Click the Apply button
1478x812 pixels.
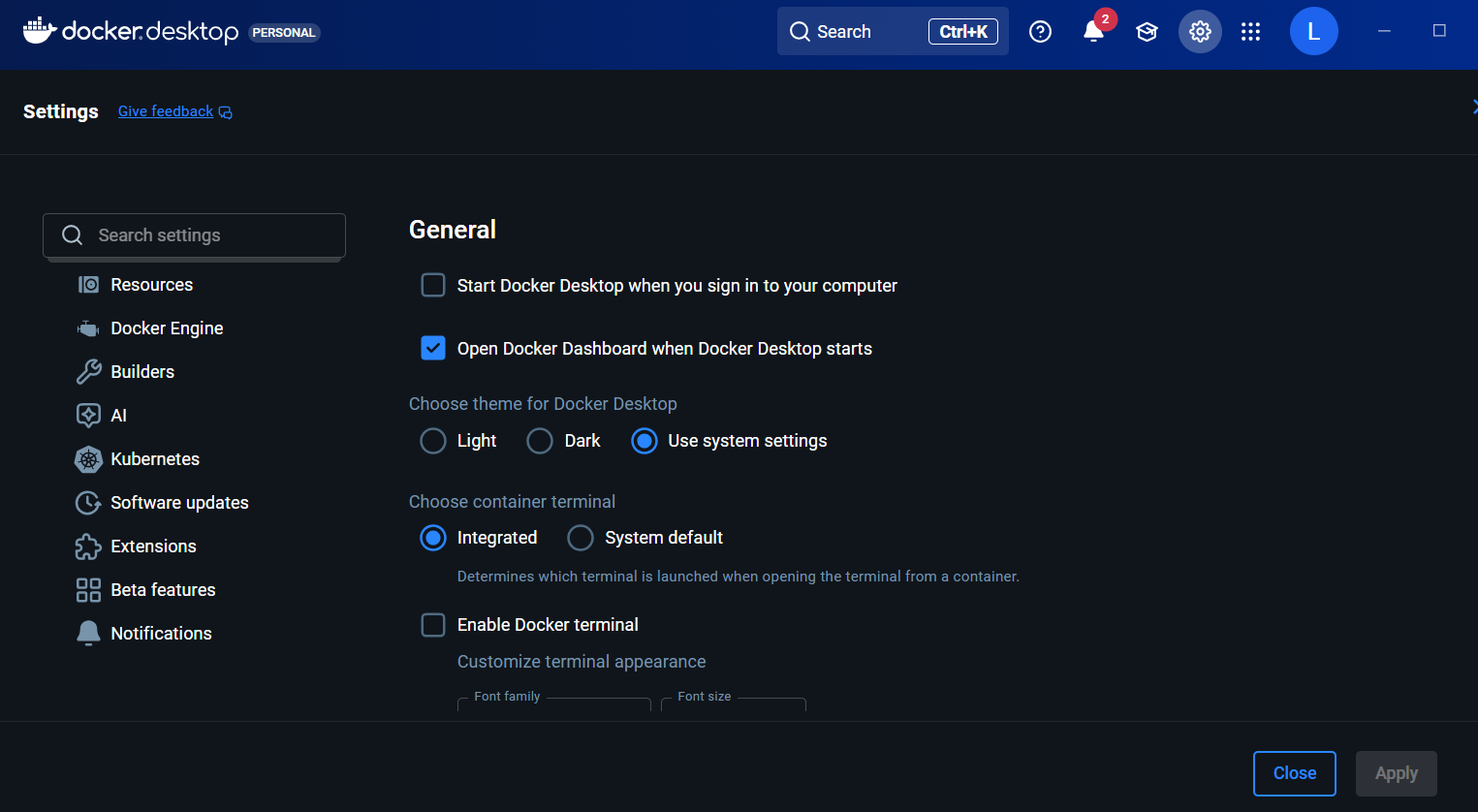point(1396,773)
